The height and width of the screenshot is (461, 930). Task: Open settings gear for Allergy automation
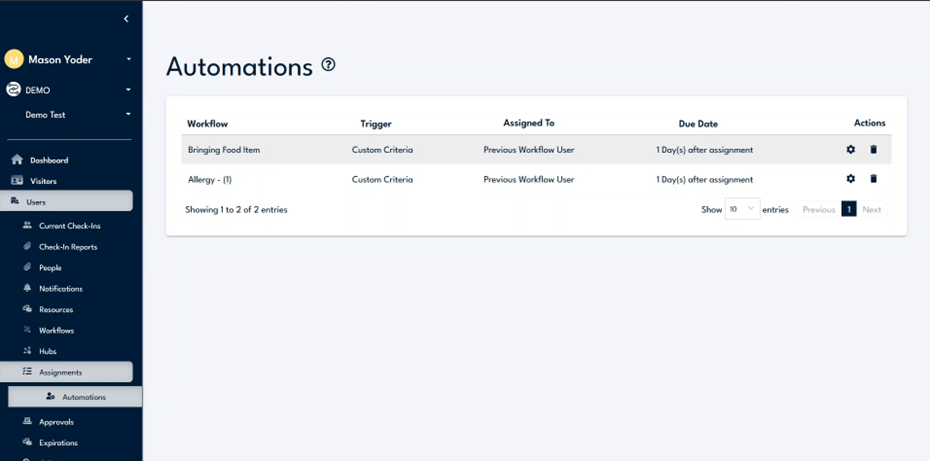click(851, 179)
